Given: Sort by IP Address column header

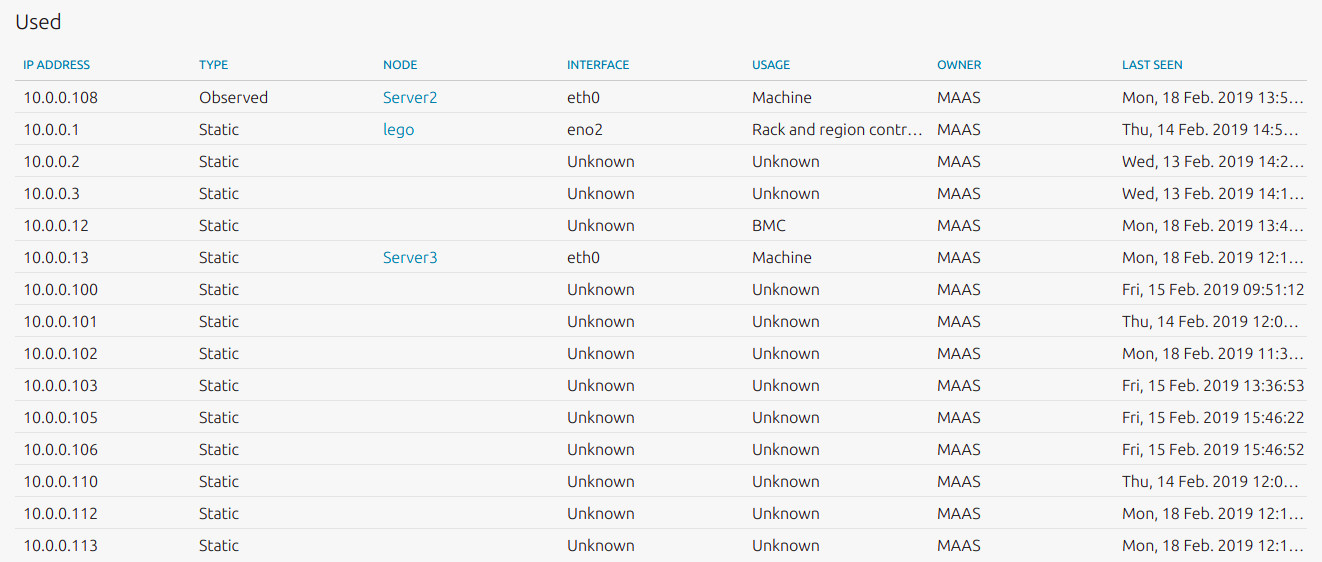Looking at the screenshot, I should coord(56,65).
